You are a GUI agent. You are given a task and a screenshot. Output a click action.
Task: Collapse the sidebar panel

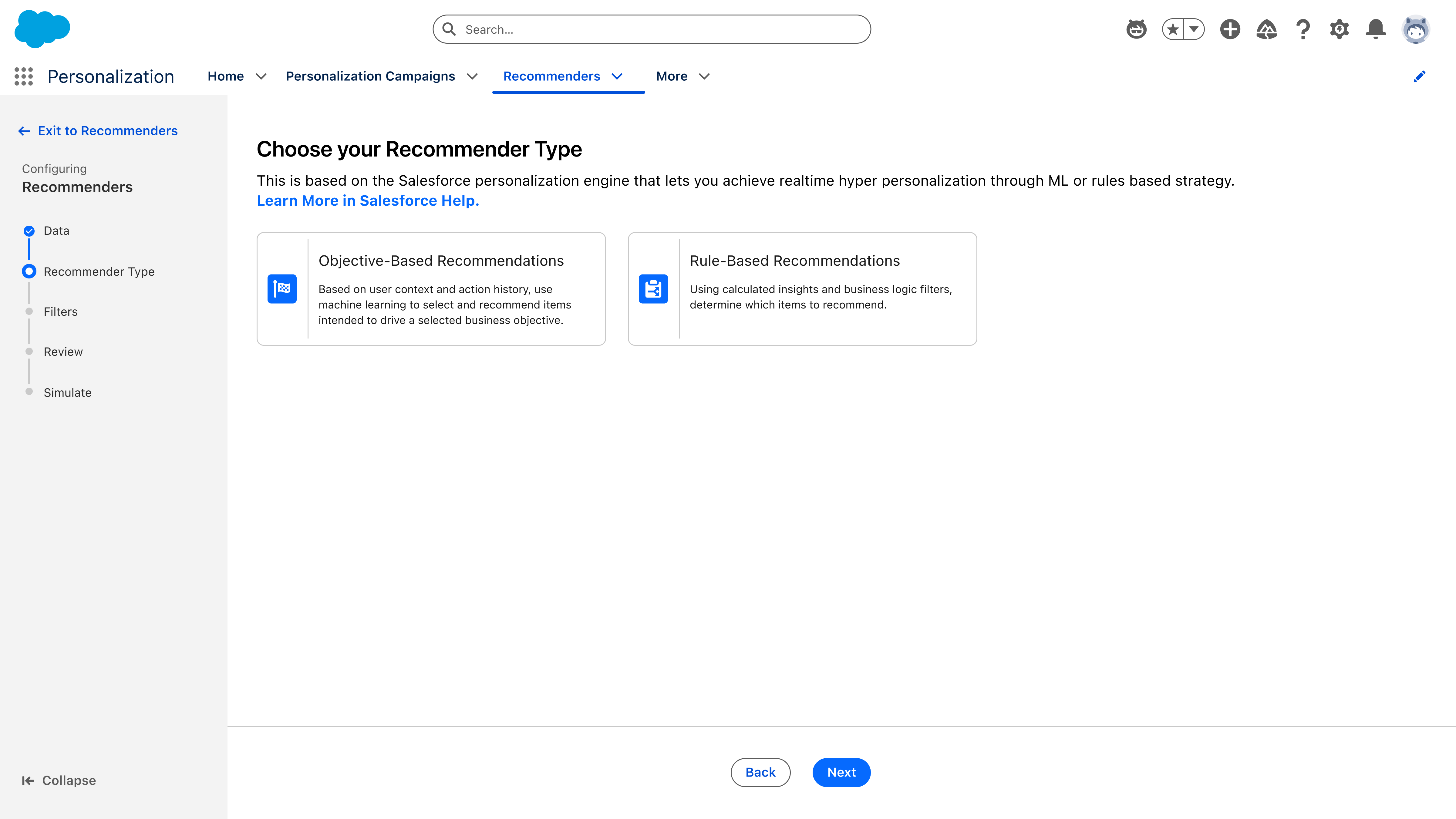[59, 780]
